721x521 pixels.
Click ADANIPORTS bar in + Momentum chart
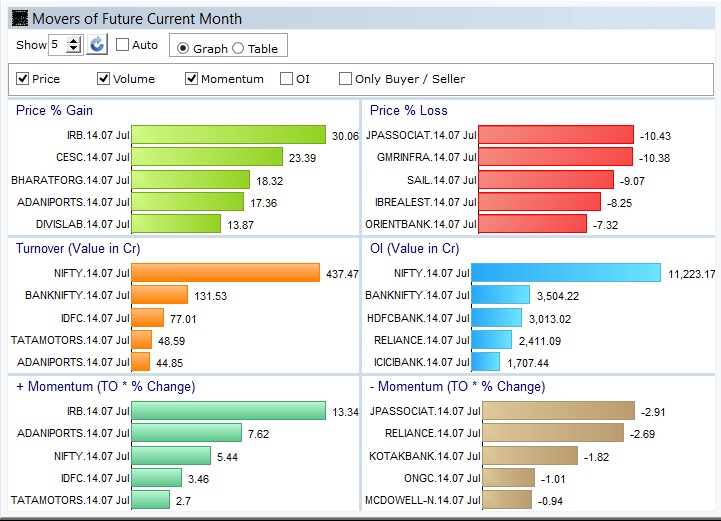click(x=187, y=433)
